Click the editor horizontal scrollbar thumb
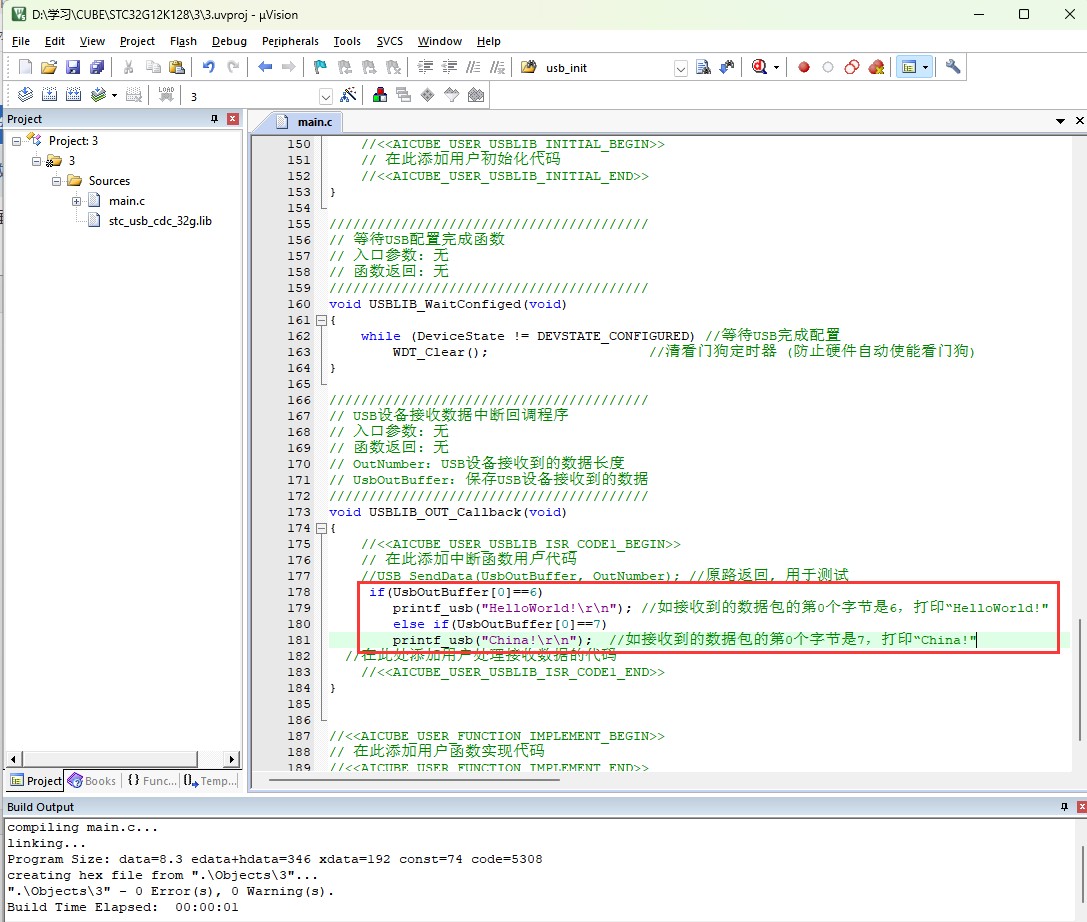This screenshot has height=922, width=1087. [x=414, y=780]
